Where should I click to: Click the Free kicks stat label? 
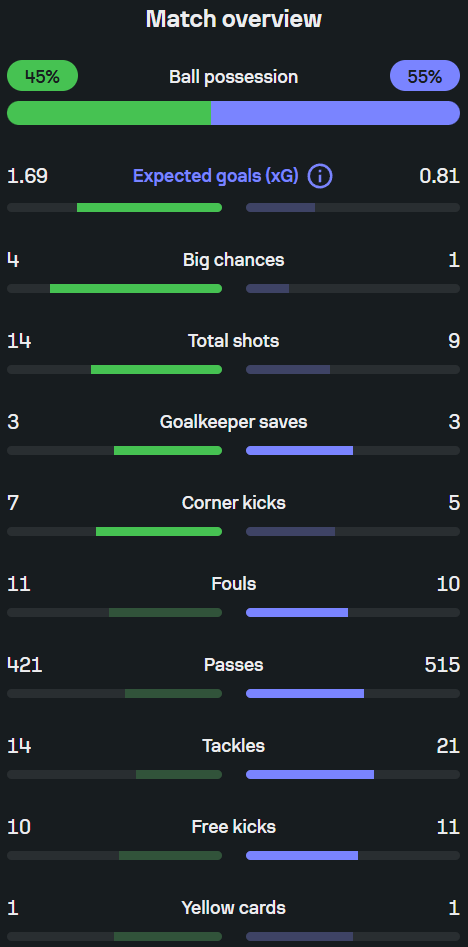point(234,826)
